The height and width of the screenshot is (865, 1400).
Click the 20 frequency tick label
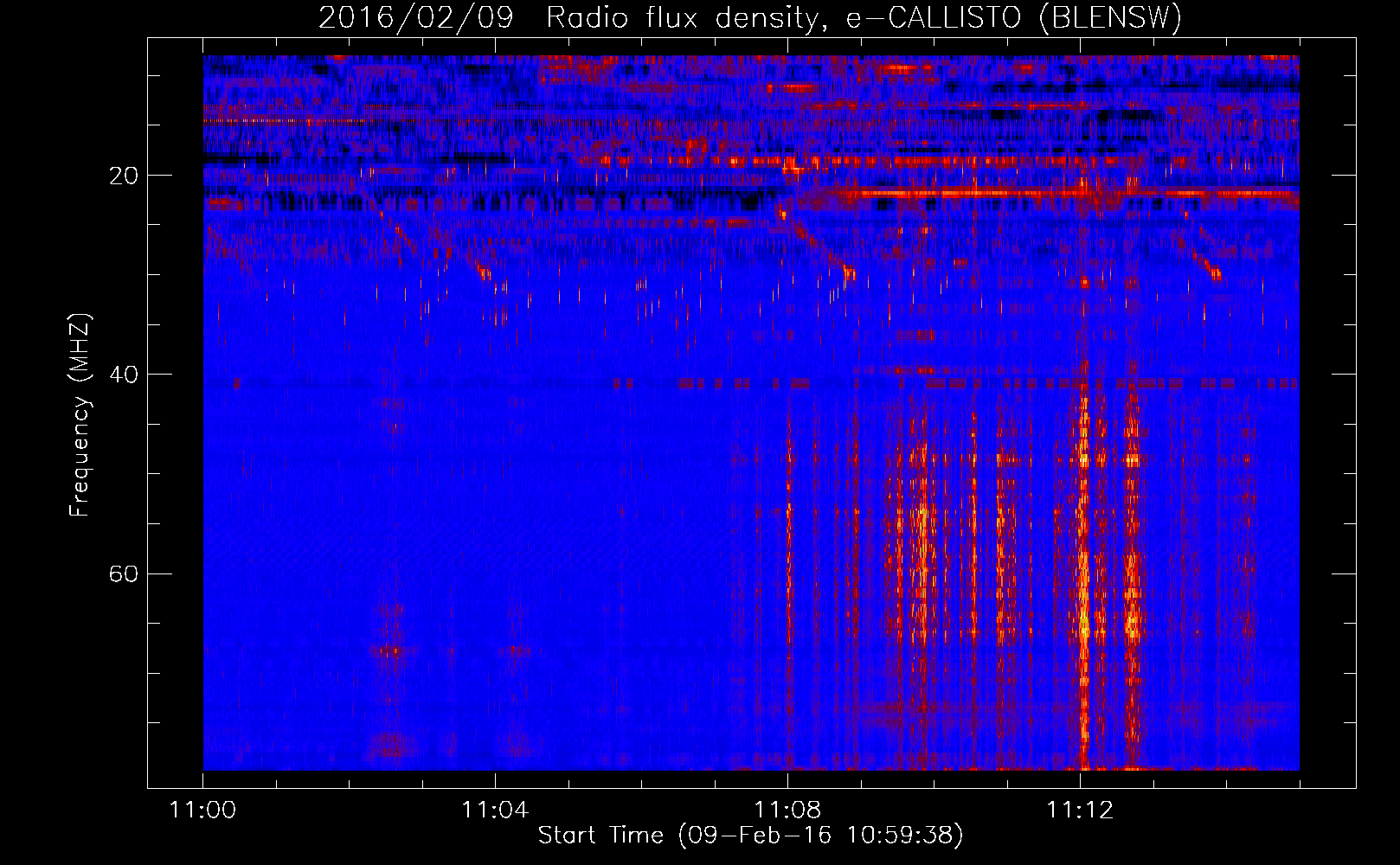124,176
